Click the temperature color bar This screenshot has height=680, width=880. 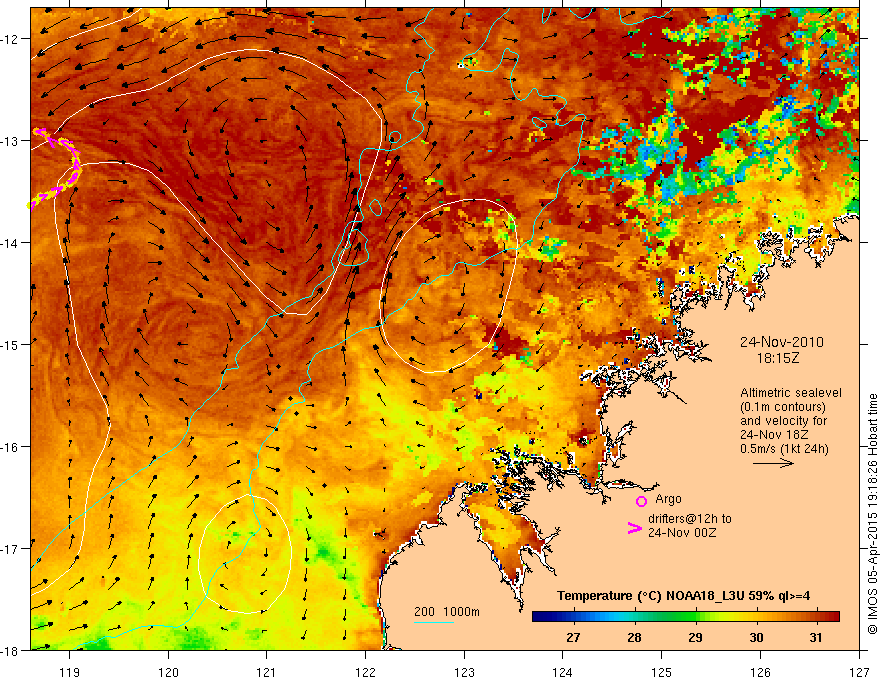(x=686, y=616)
